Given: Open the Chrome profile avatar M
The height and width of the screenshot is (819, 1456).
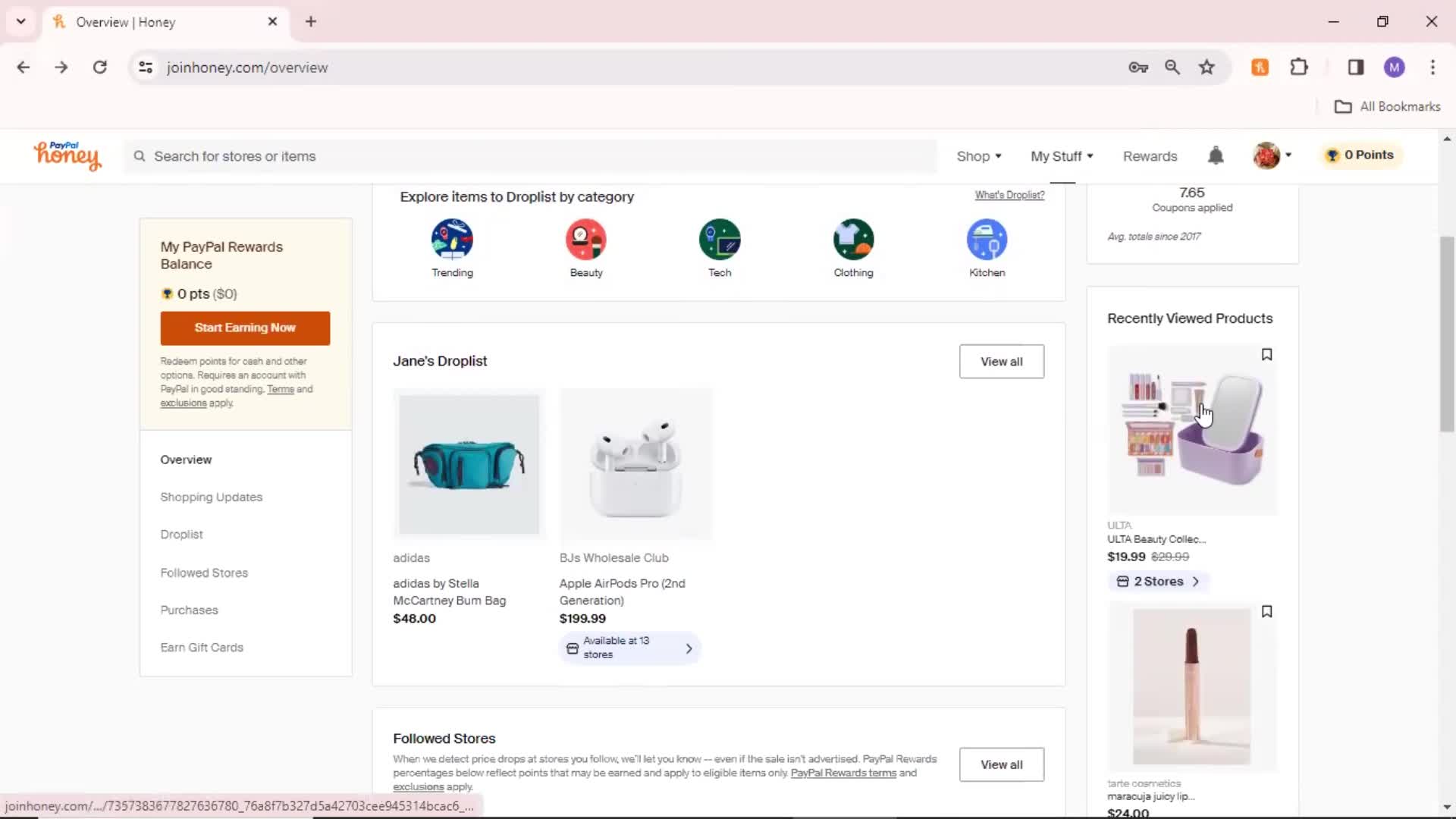Looking at the screenshot, I should (x=1395, y=67).
